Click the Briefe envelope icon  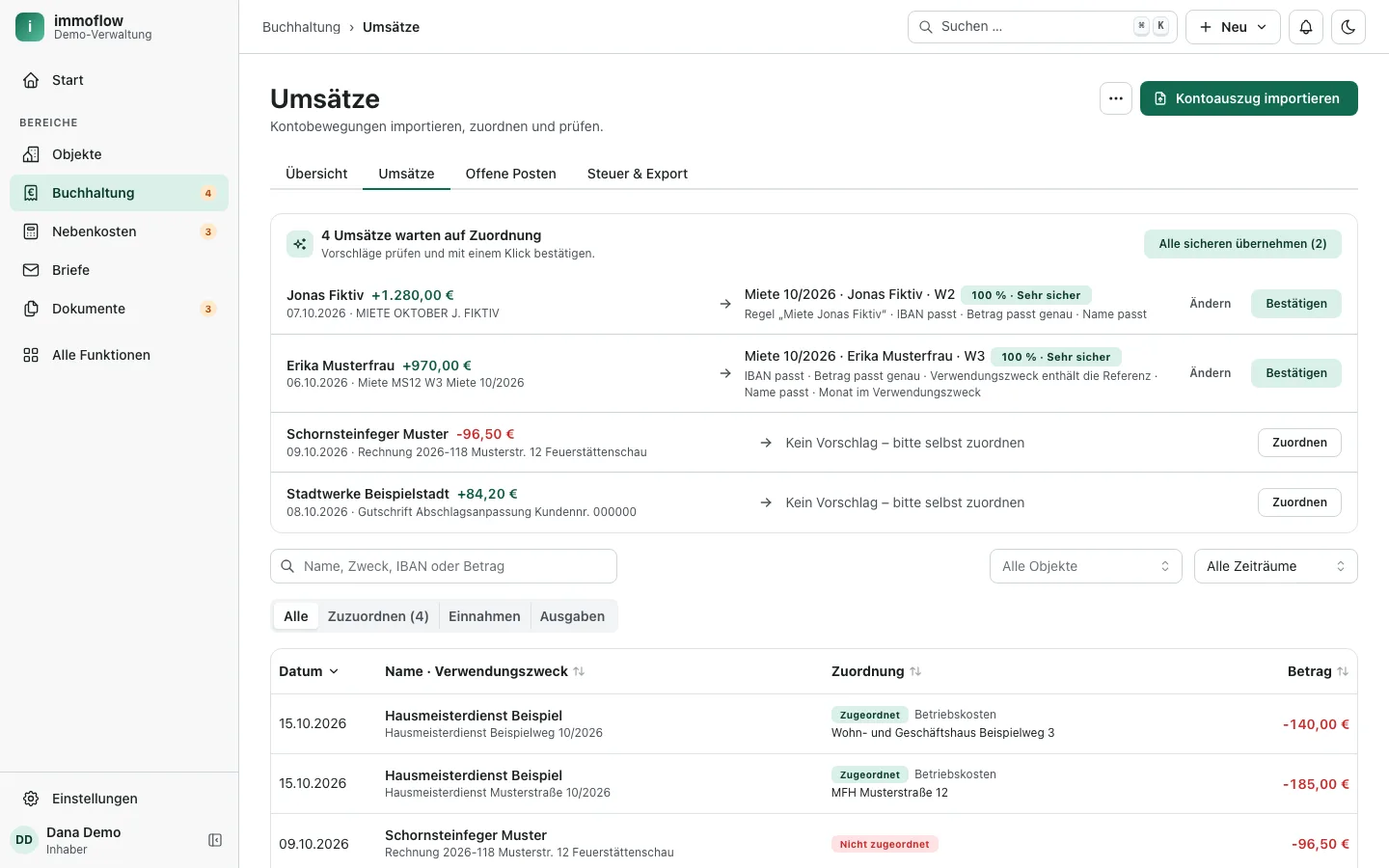click(31, 270)
